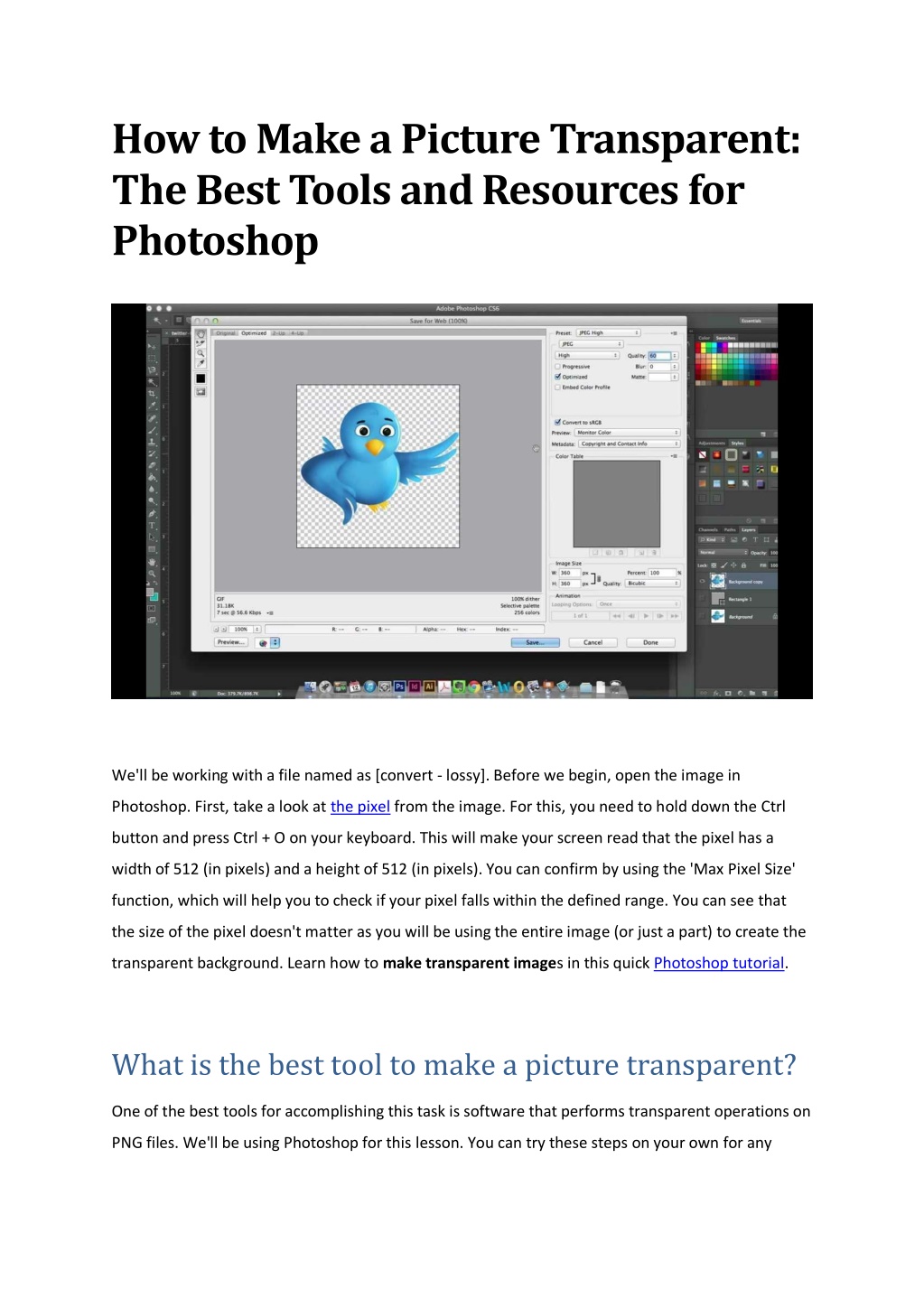The image size is (924, 1308).
Task: Open the Swatches panel tab
Action: point(725,338)
